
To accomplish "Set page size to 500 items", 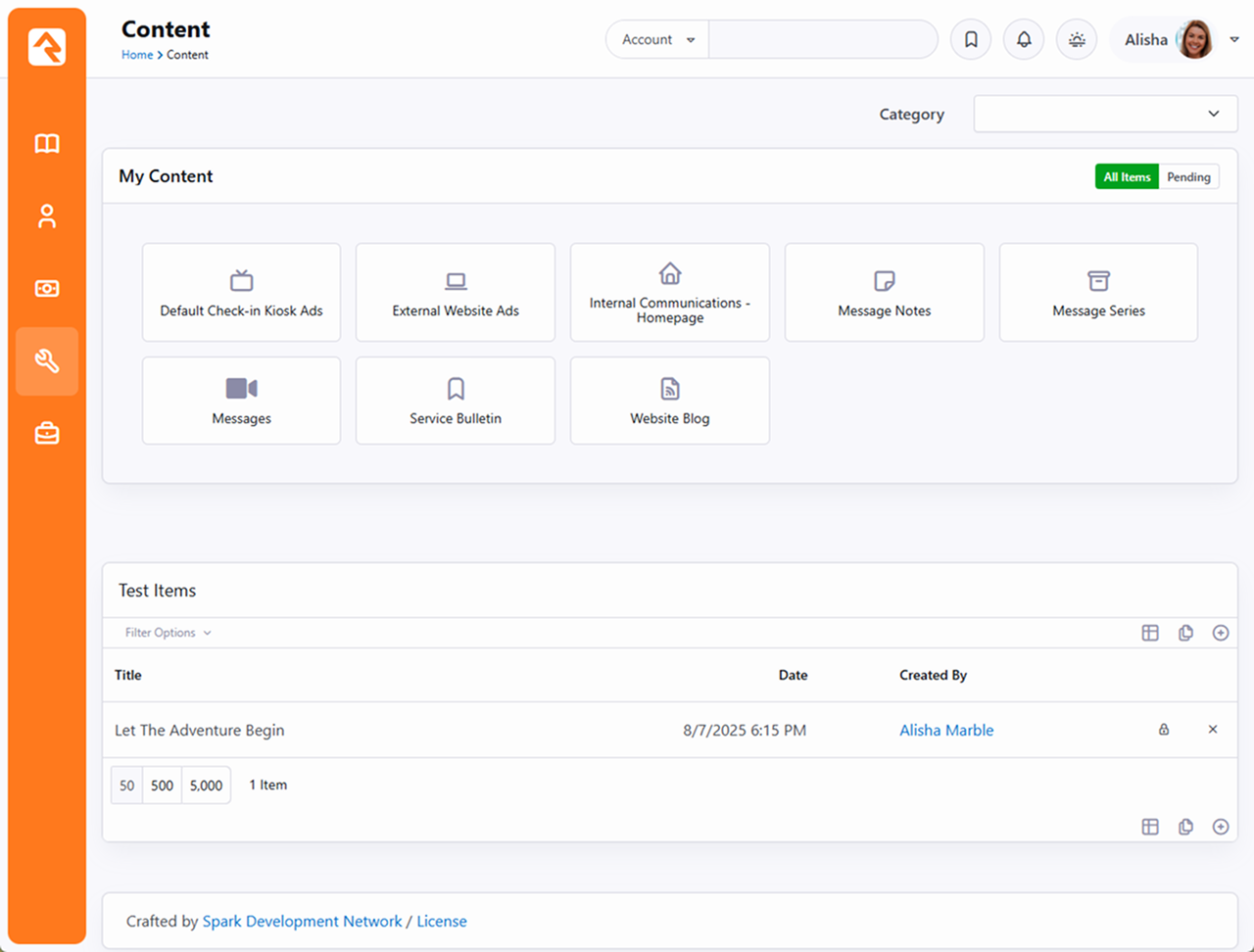I will [163, 785].
